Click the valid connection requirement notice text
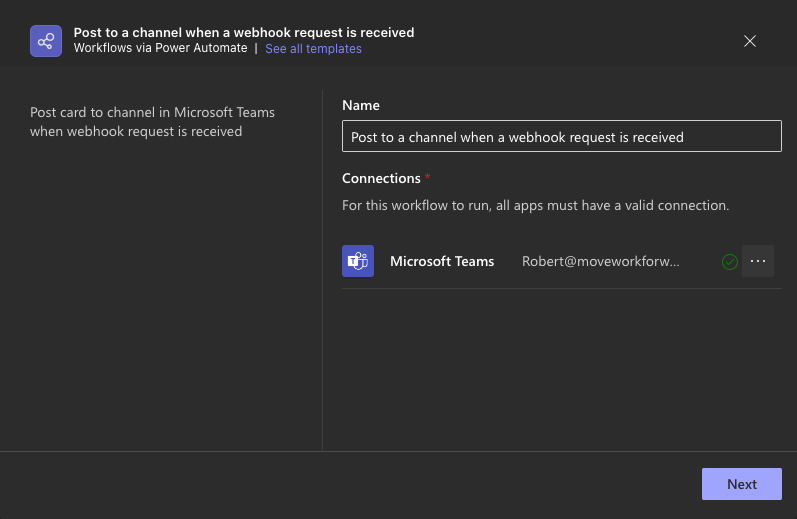 (x=535, y=205)
